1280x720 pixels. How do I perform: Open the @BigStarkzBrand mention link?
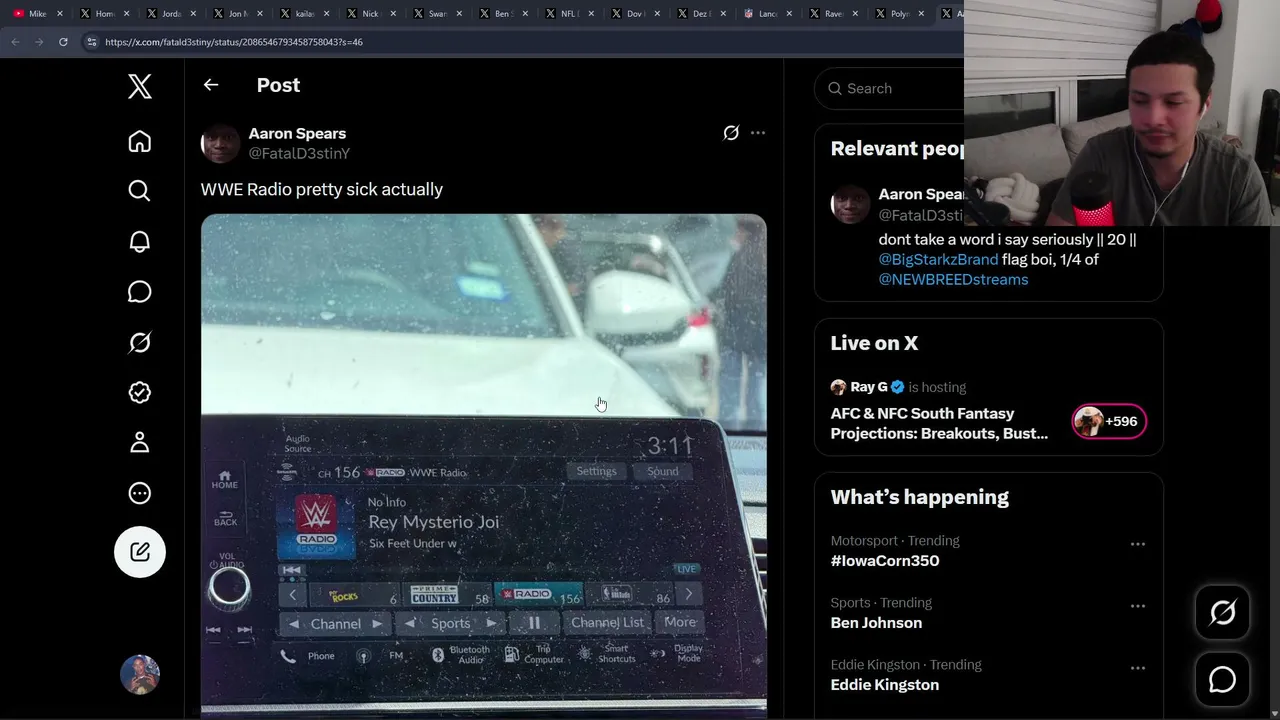[938, 259]
